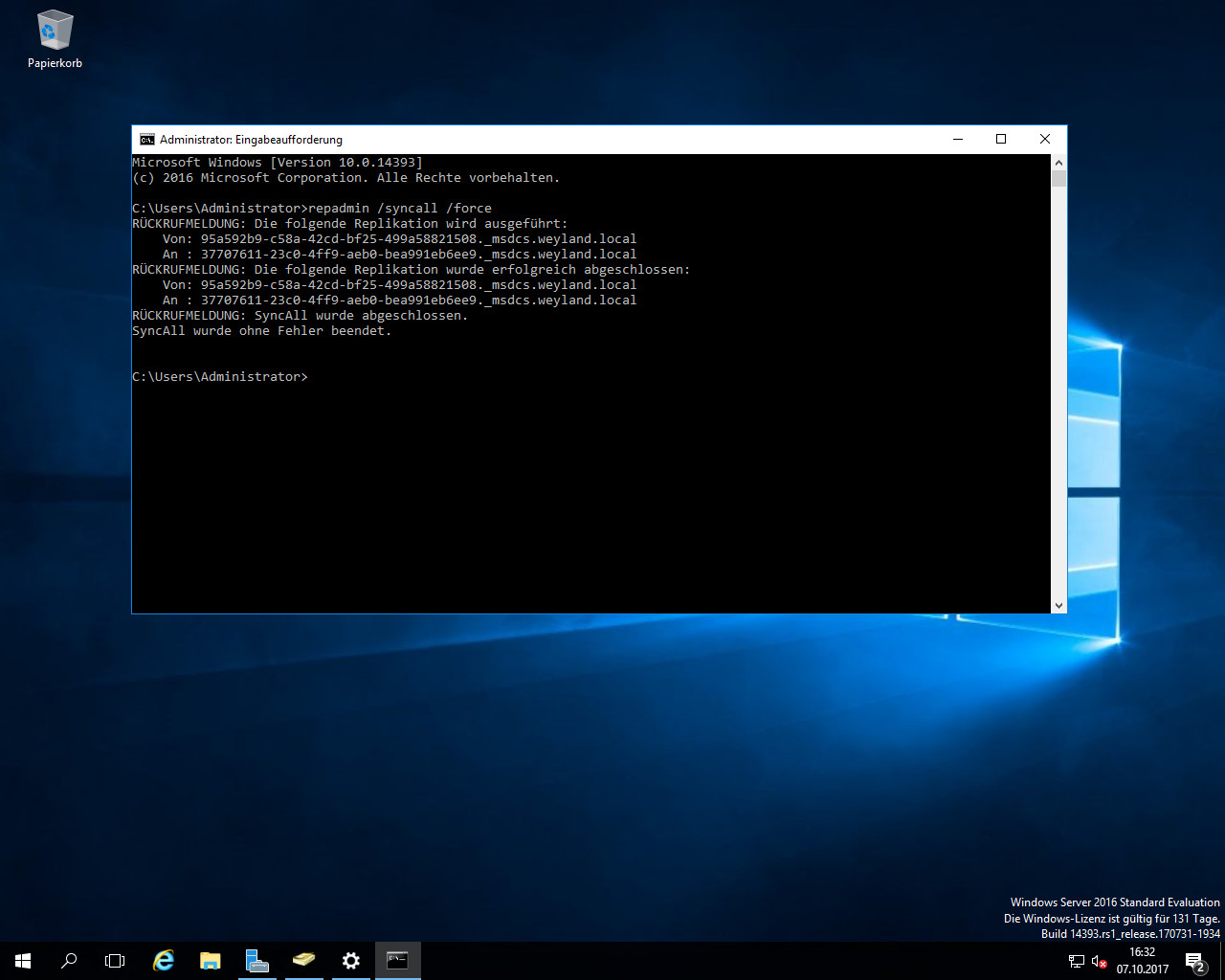This screenshot has width=1225, height=980.
Task: Open taskbar search magnifier
Action: (x=69, y=960)
